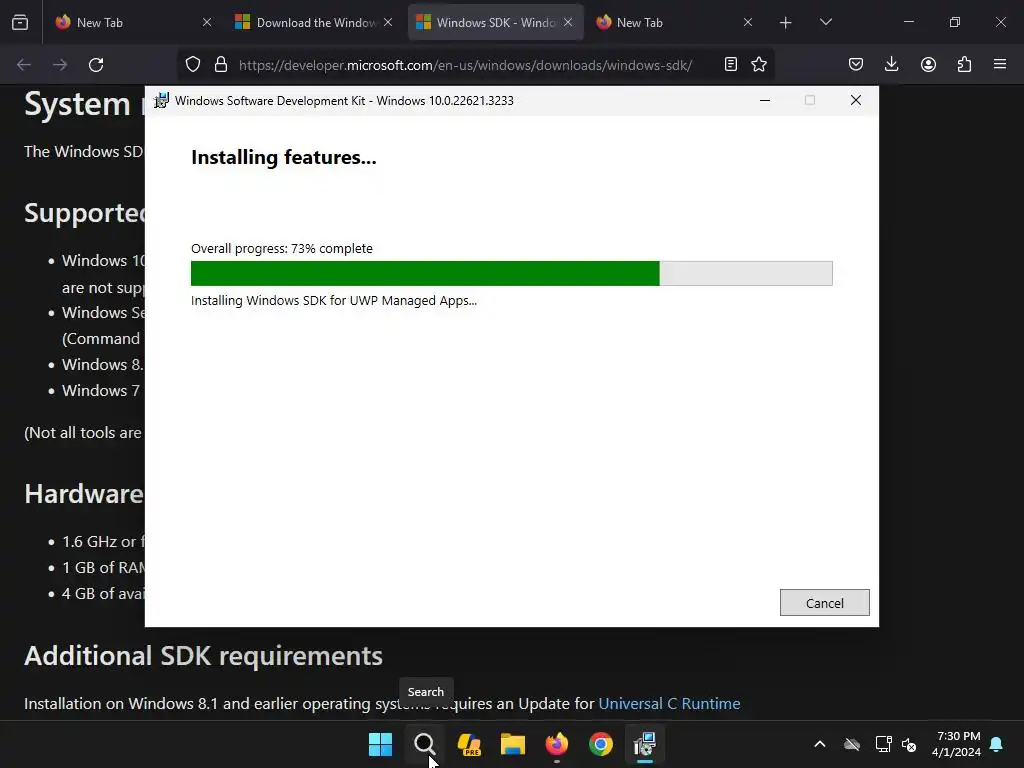Save page to Pocket
1024x768 pixels.
point(856,64)
